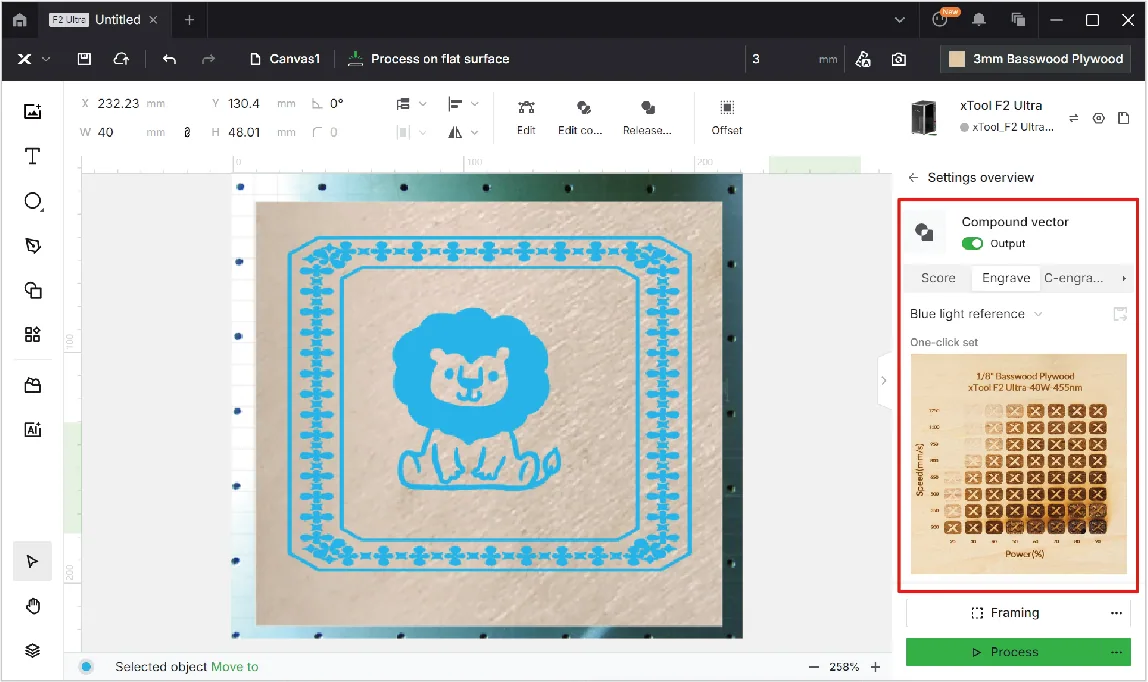Switch to the Score tab
The image size is (1148, 682).
(x=938, y=278)
